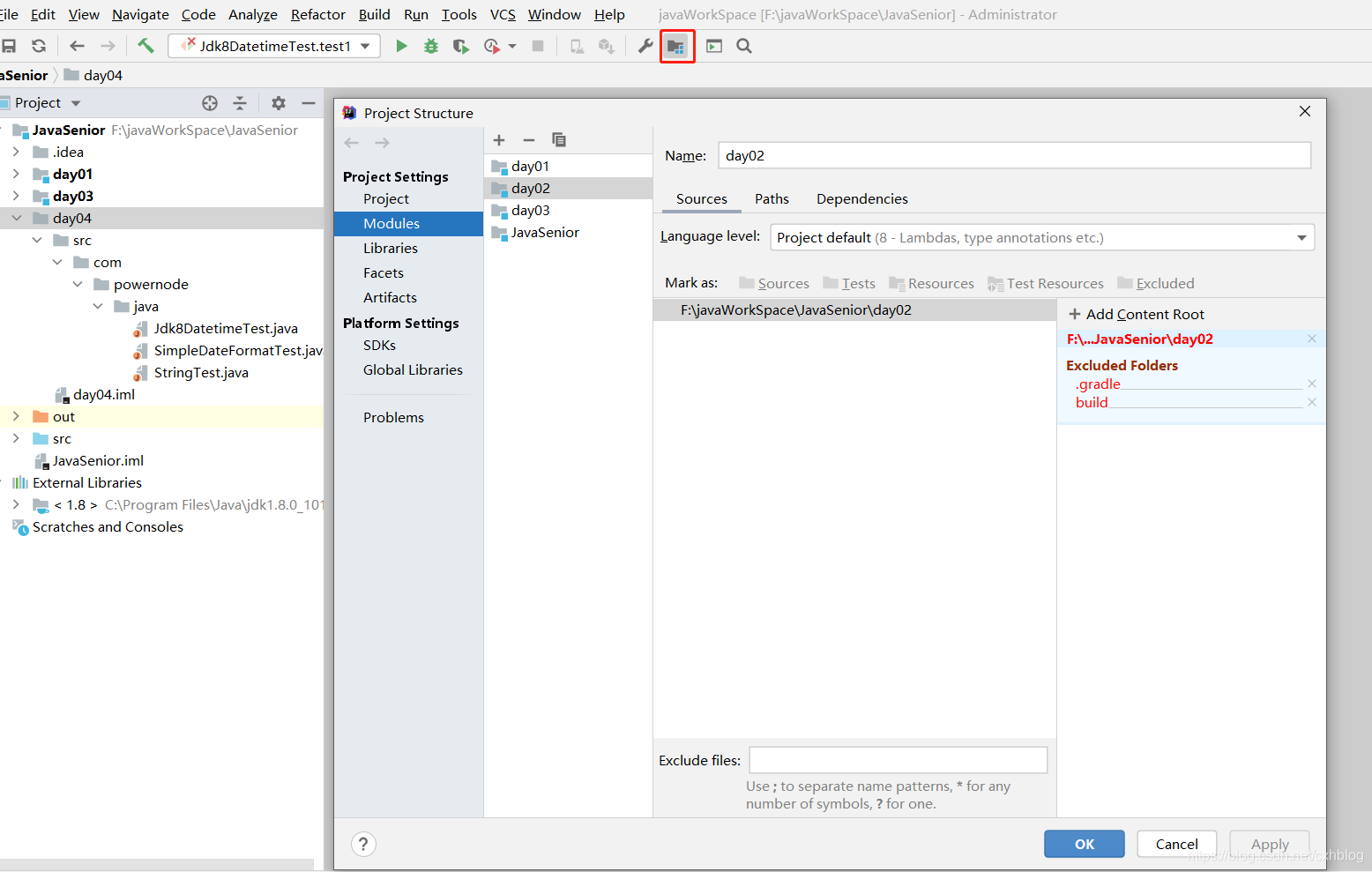Select Artifacts in Project Settings
1372x872 pixels.
click(x=390, y=297)
